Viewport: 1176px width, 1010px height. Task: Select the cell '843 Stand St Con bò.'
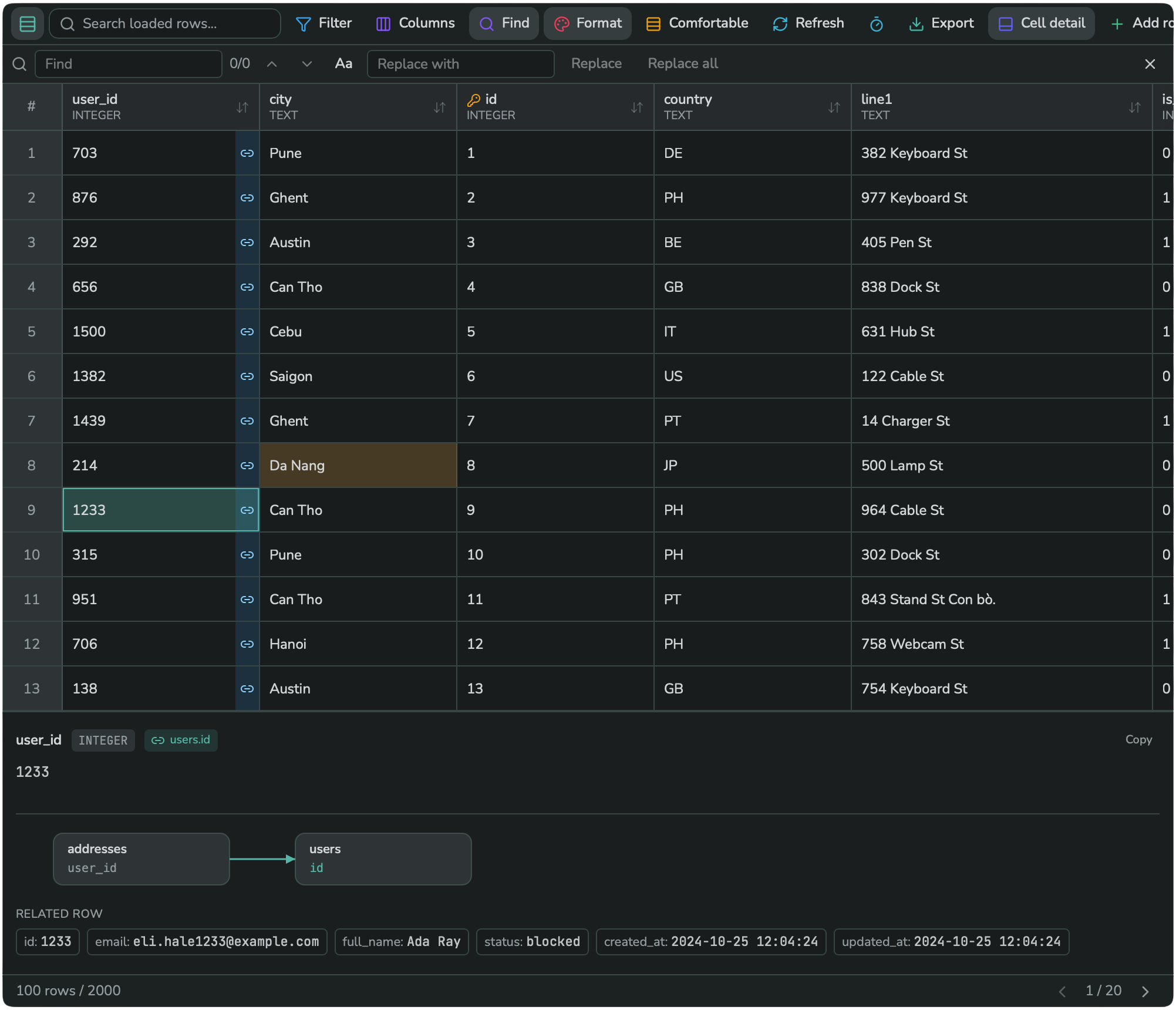pos(1002,600)
